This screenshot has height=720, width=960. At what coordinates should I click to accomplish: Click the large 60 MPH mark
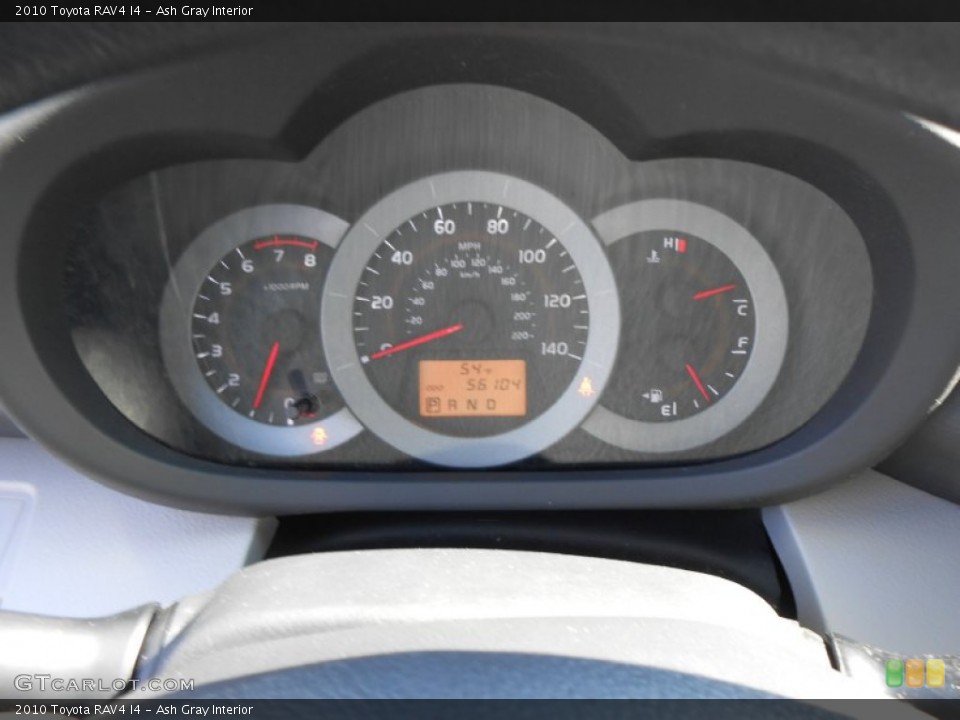444,227
